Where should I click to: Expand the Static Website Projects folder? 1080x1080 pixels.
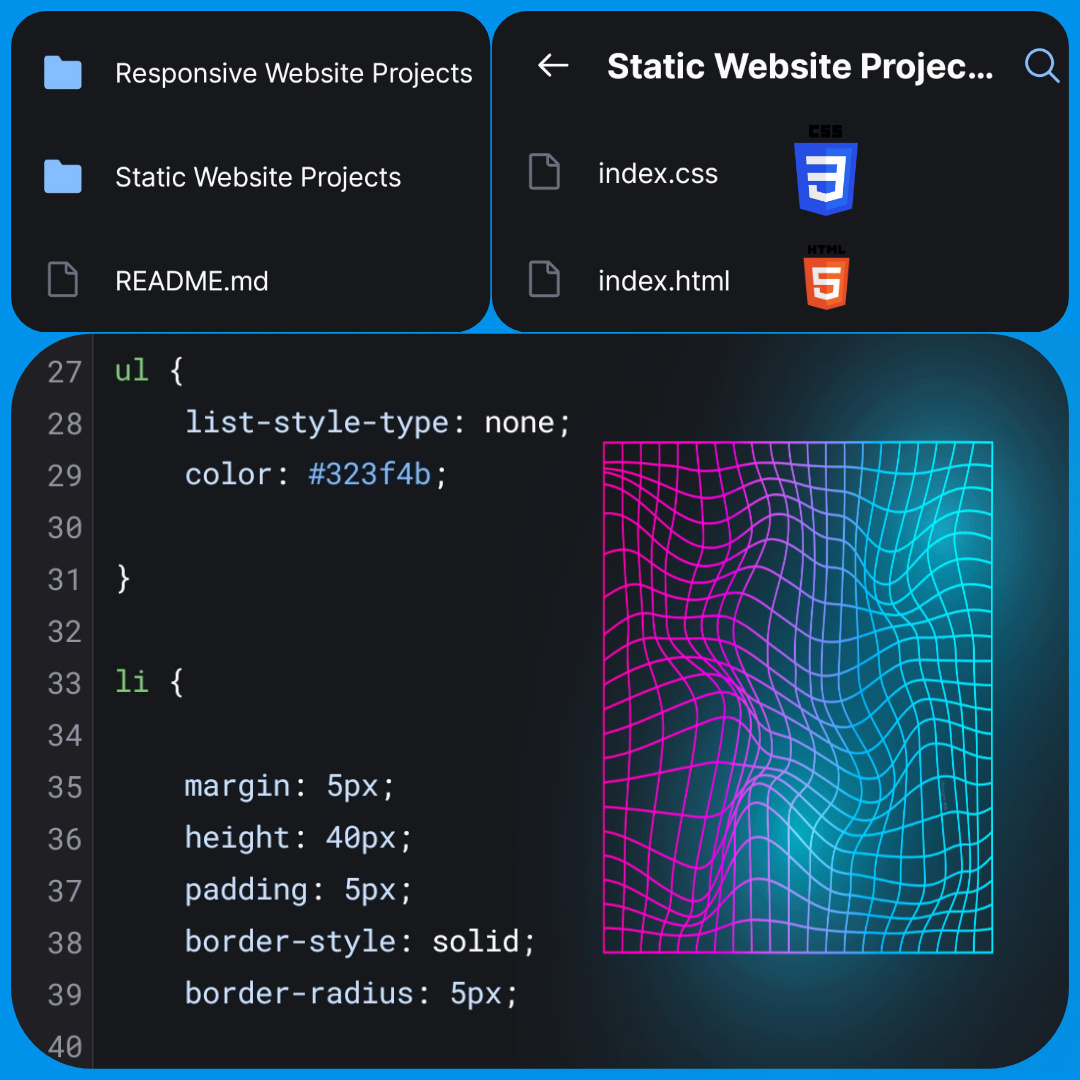pos(257,177)
